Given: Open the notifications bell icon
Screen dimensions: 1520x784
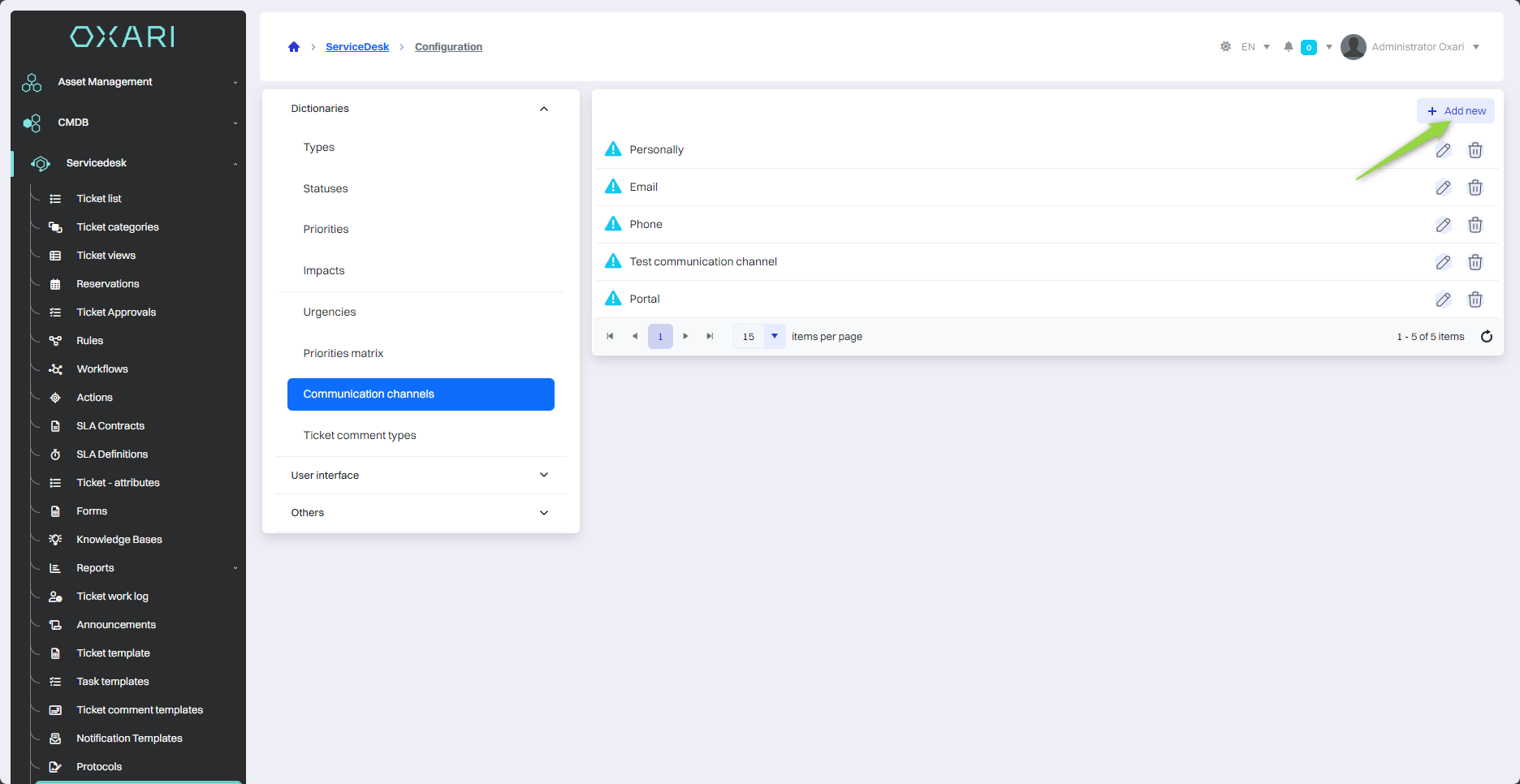Looking at the screenshot, I should tap(1289, 47).
